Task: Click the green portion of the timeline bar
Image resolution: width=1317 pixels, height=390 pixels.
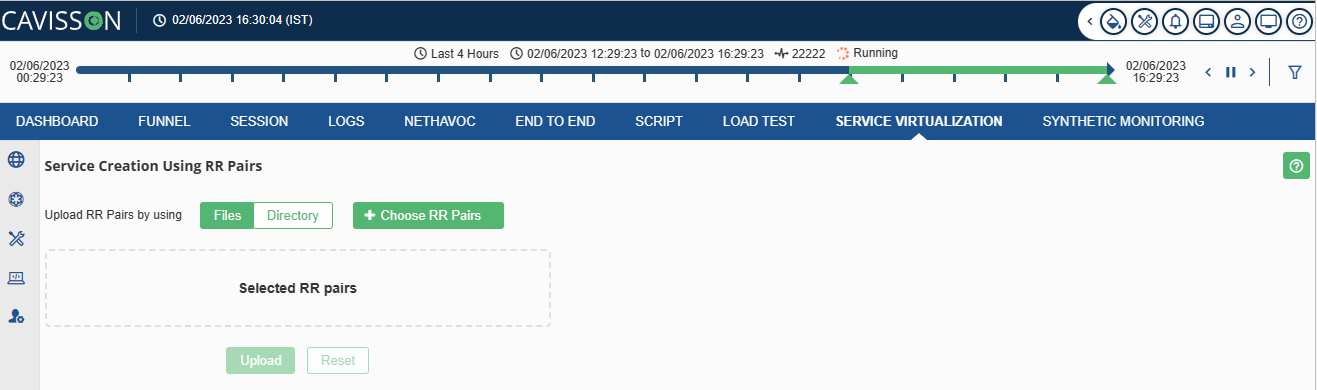Action: pyautogui.click(x=978, y=70)
